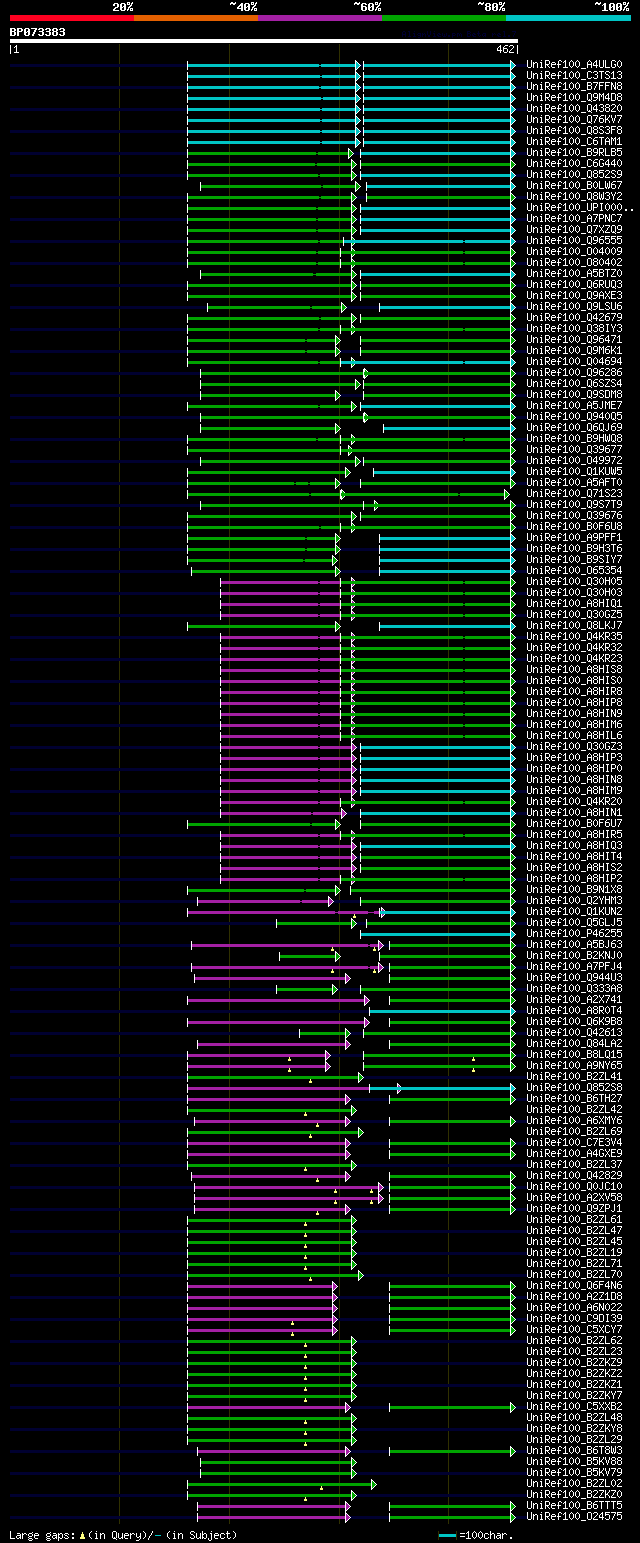Image resolution: width=640 pixels, height=1543 pixels.
Task: Select the UniRef100_Q30GZ3 label
Action: [574, 746]
